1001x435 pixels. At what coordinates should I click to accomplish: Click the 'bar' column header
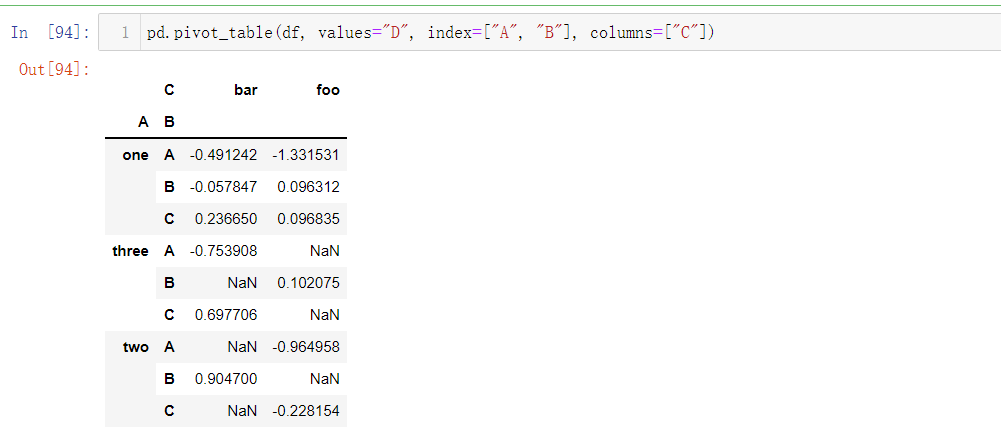tap(246, 90)
